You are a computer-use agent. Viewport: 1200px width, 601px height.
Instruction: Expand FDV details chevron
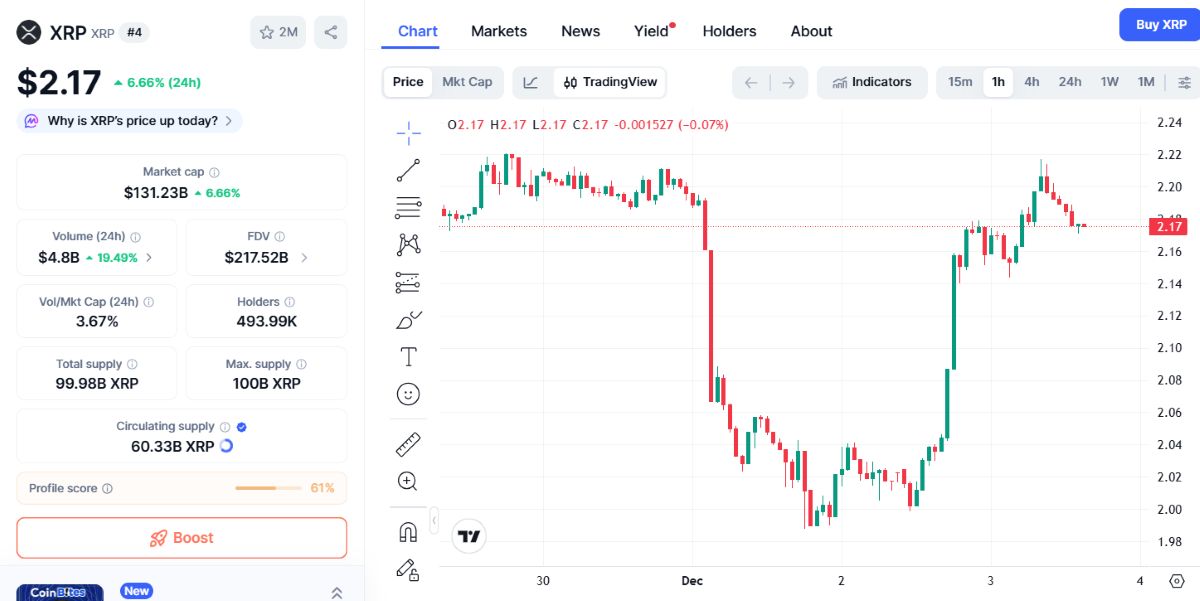304,257
